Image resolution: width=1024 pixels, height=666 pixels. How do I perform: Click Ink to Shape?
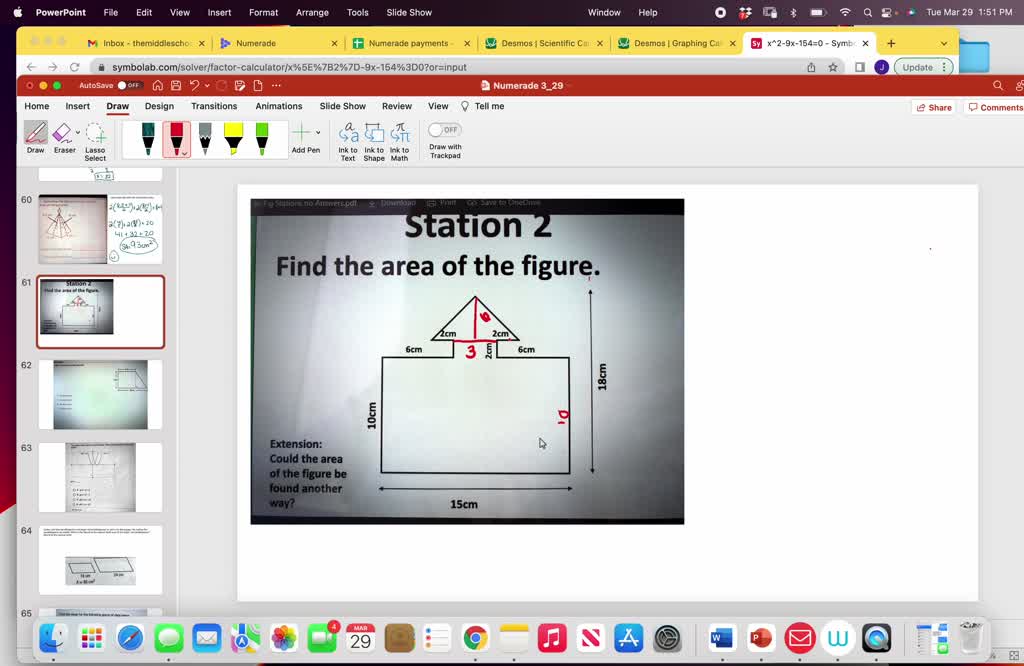[x=374, y=141]
